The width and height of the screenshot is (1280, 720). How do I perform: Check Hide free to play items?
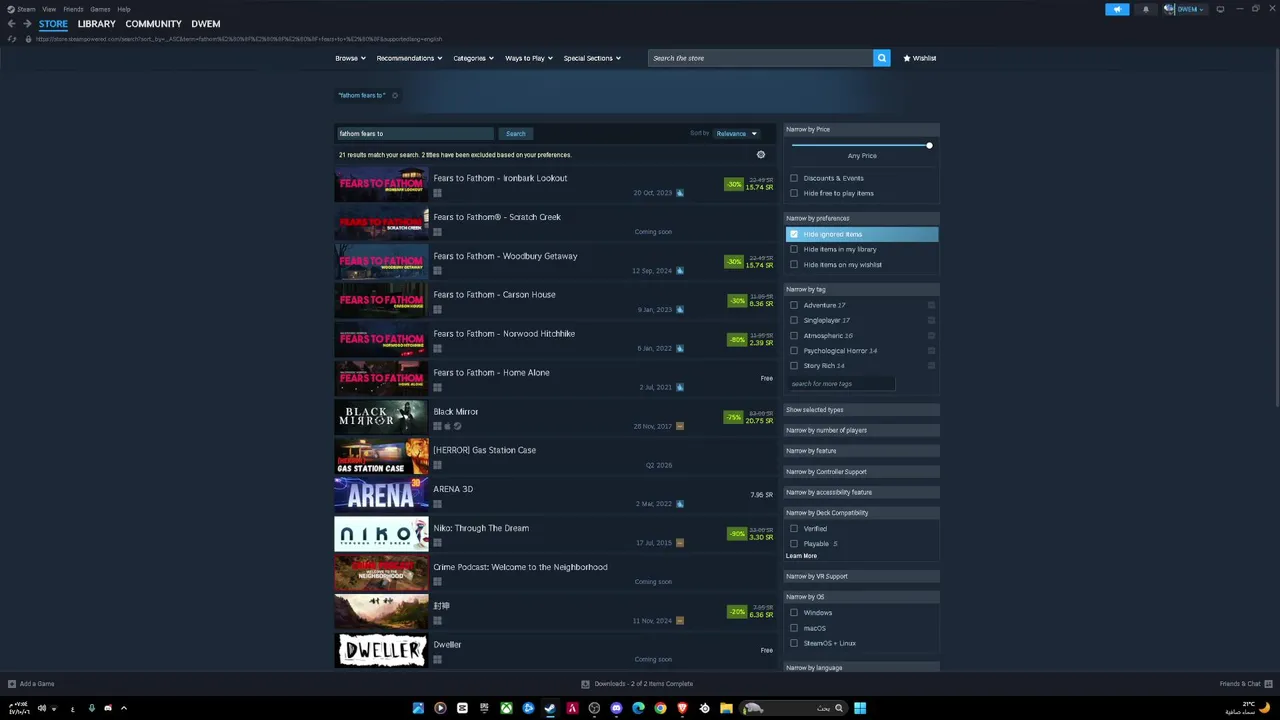(794, 193)
